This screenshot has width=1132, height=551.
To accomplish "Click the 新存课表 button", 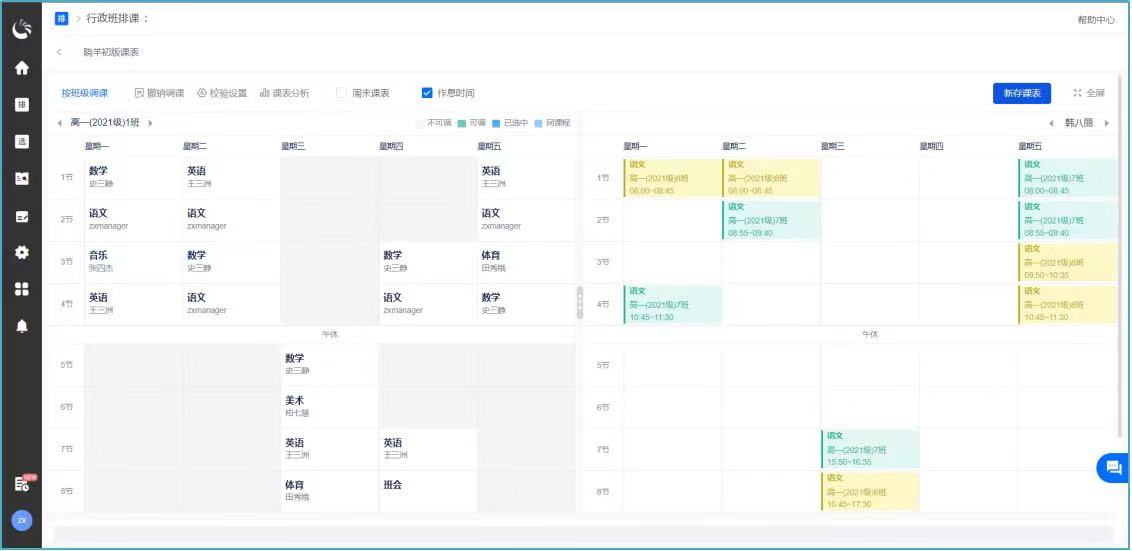I will pos(1021,93).
